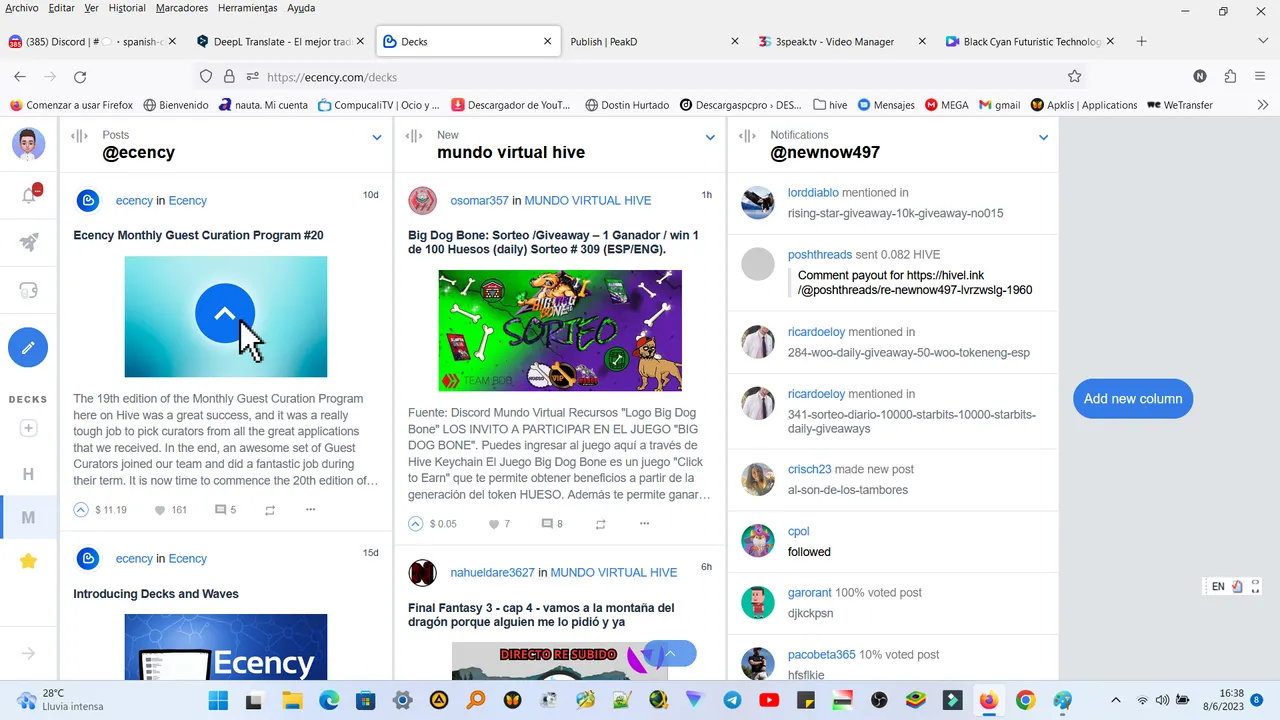Viewport: 1280px width, 720px height.
Task: Open the volume control in system tray
Action: coord(1162,700)
